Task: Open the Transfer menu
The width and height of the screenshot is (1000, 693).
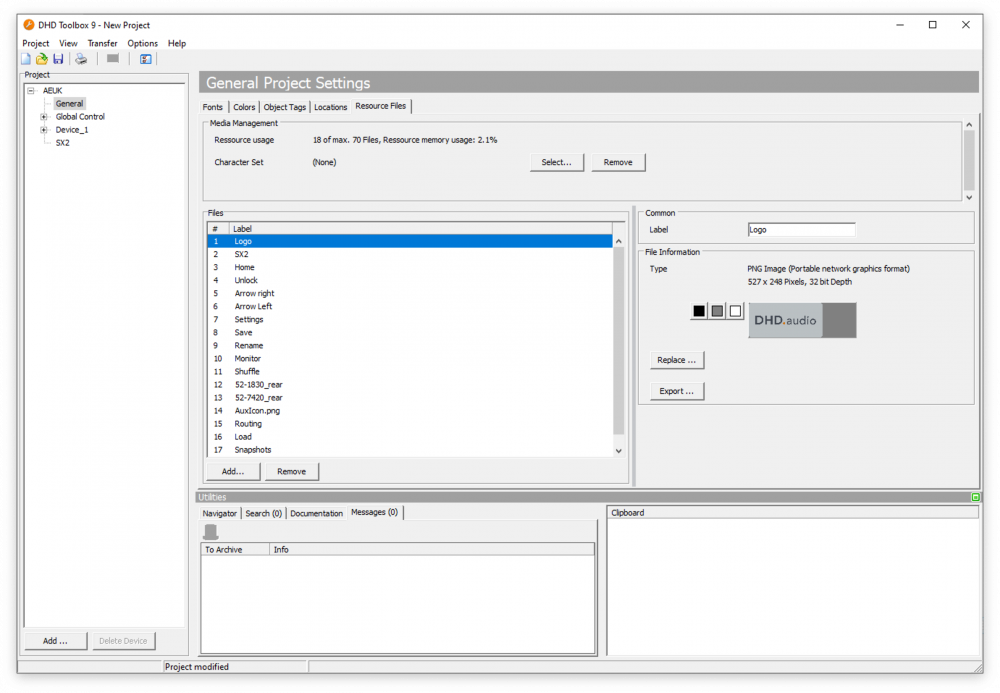Action: (102, 43)
